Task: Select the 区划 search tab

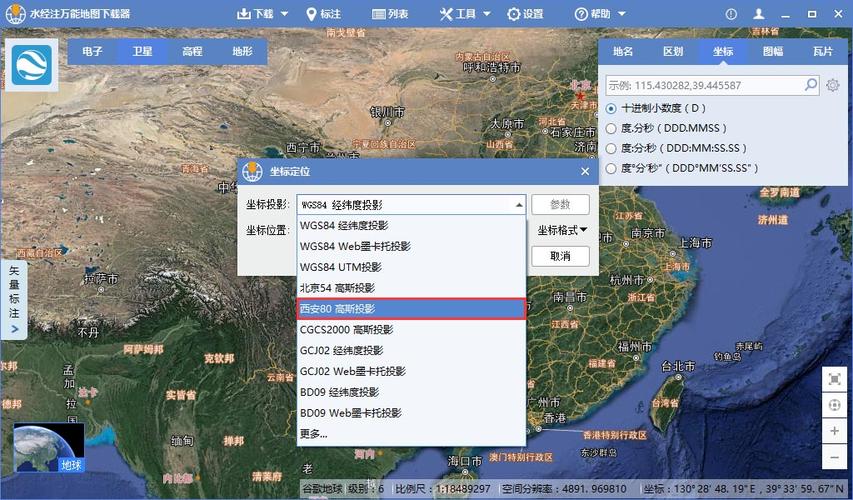Action: pyautogui.click(x=673, y=52)
